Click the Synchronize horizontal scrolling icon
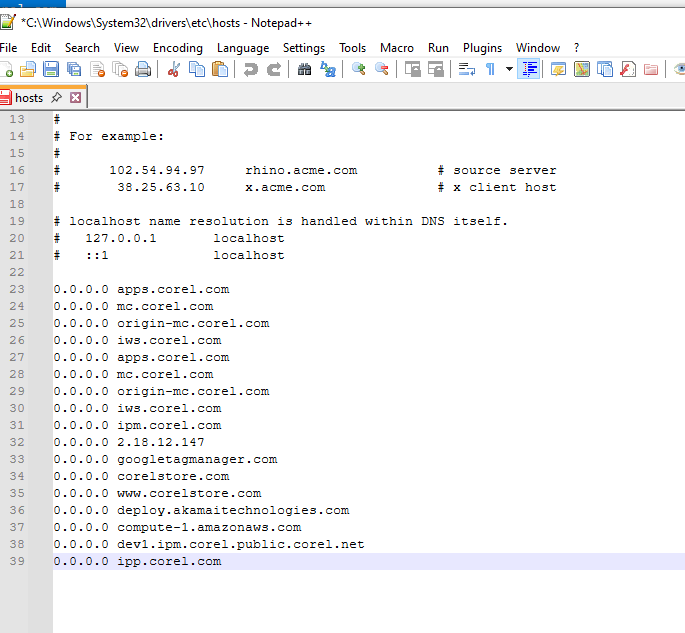Screen dimensions: 685x633 pos(436,69)
